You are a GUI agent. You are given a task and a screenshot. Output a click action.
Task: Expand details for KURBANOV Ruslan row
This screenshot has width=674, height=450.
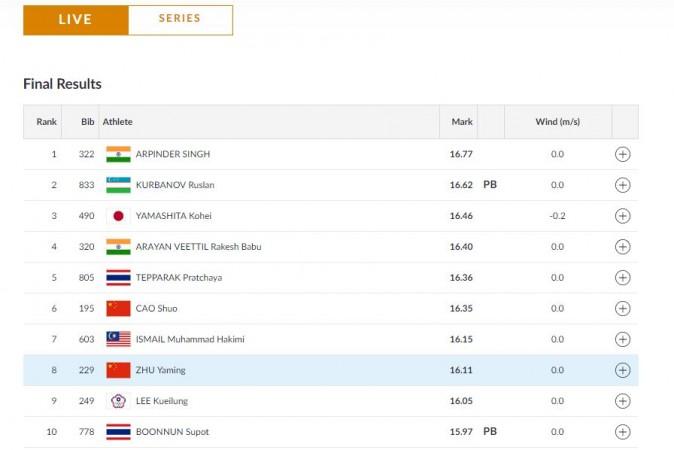[x=622, y=185]
